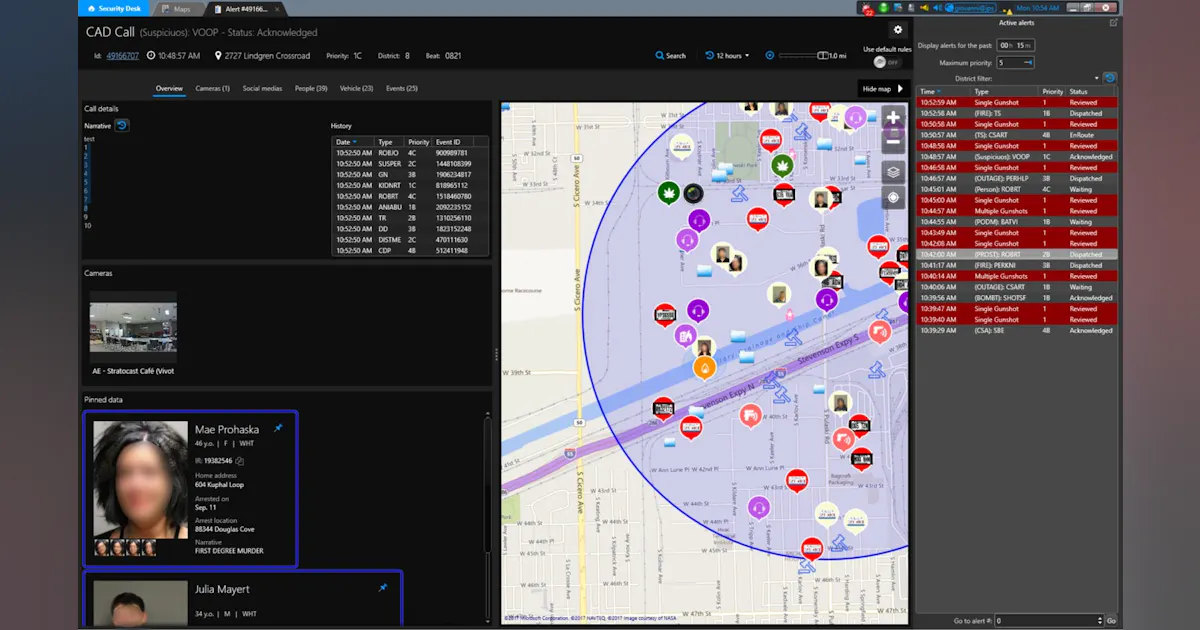Click the panel splitter handle beside the map
This screenshot has width=1200, height=630.
point(496,354)
